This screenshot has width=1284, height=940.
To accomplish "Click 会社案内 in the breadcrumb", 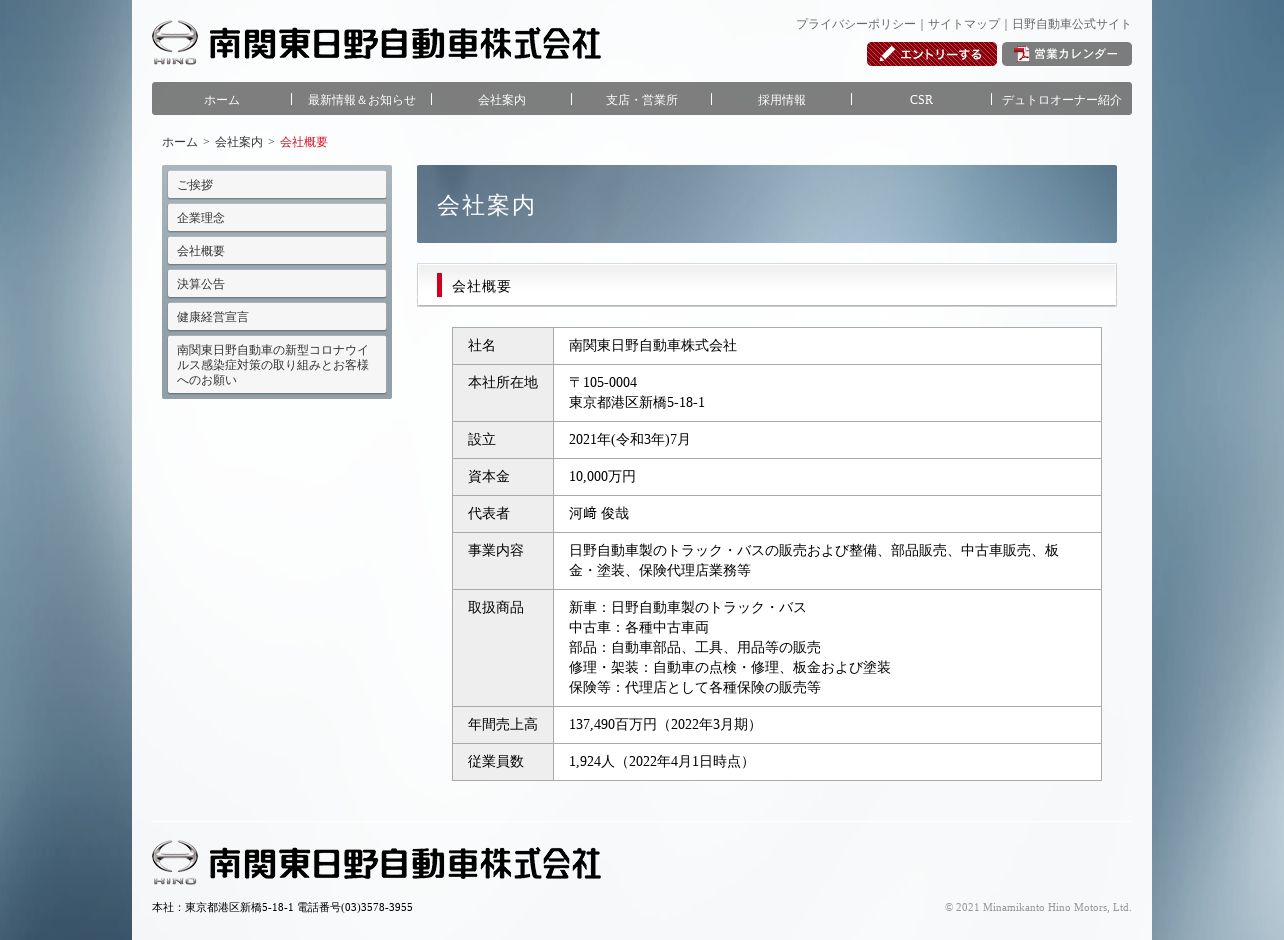I will (239, 142).
